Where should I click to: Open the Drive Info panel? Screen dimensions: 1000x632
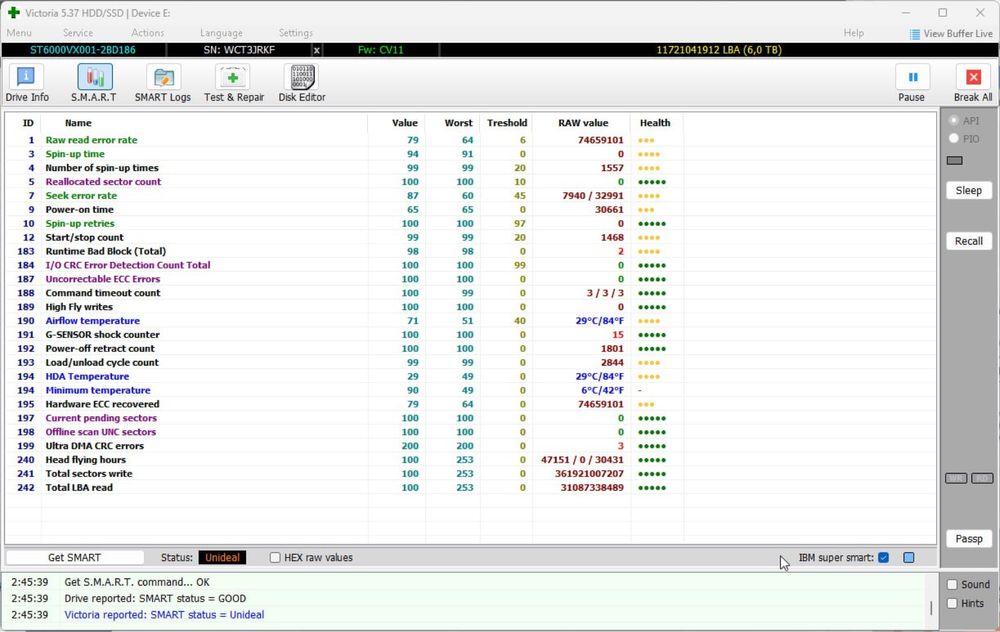click(27, 82)
